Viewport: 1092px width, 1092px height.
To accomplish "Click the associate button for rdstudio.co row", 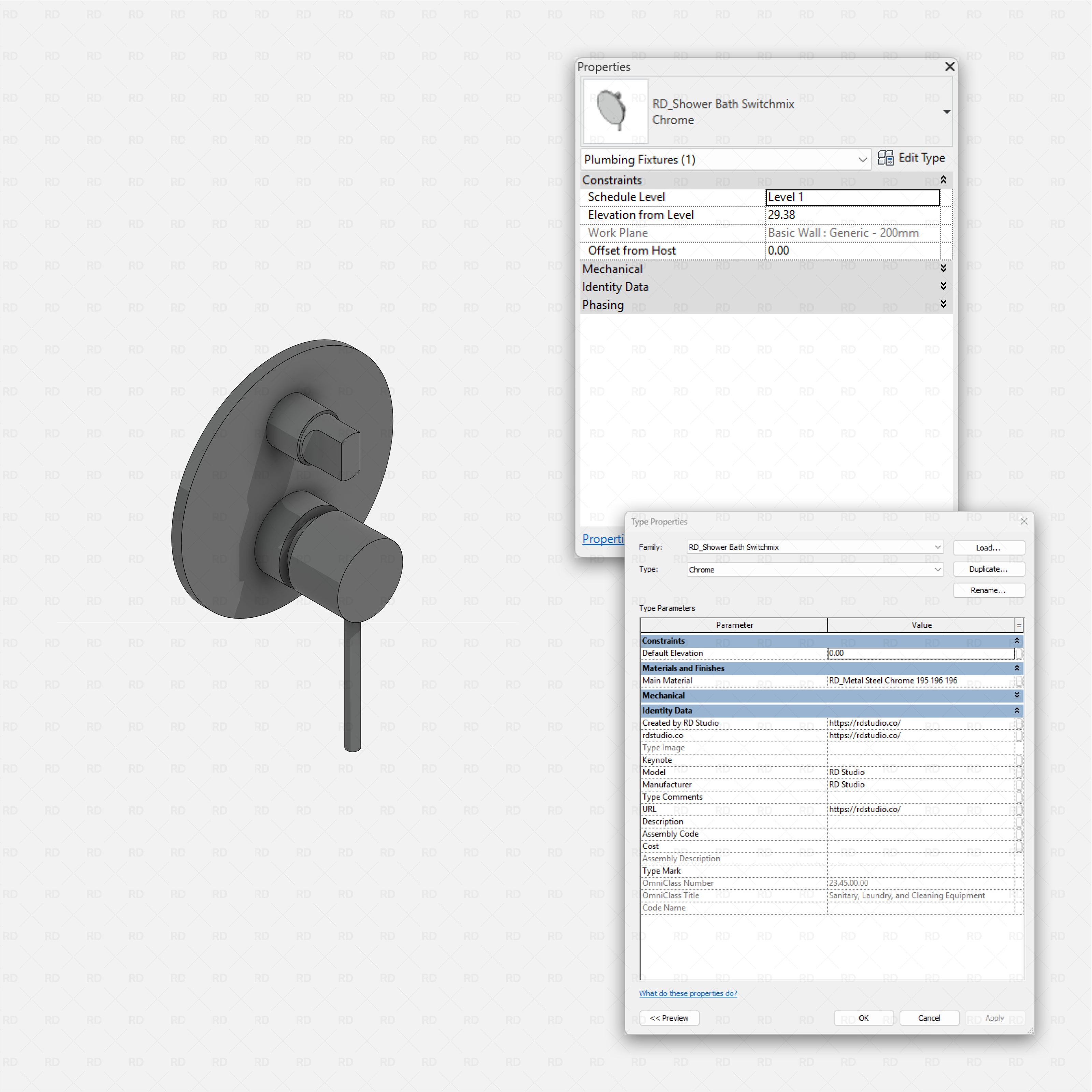I will (x=1019, y=735).
